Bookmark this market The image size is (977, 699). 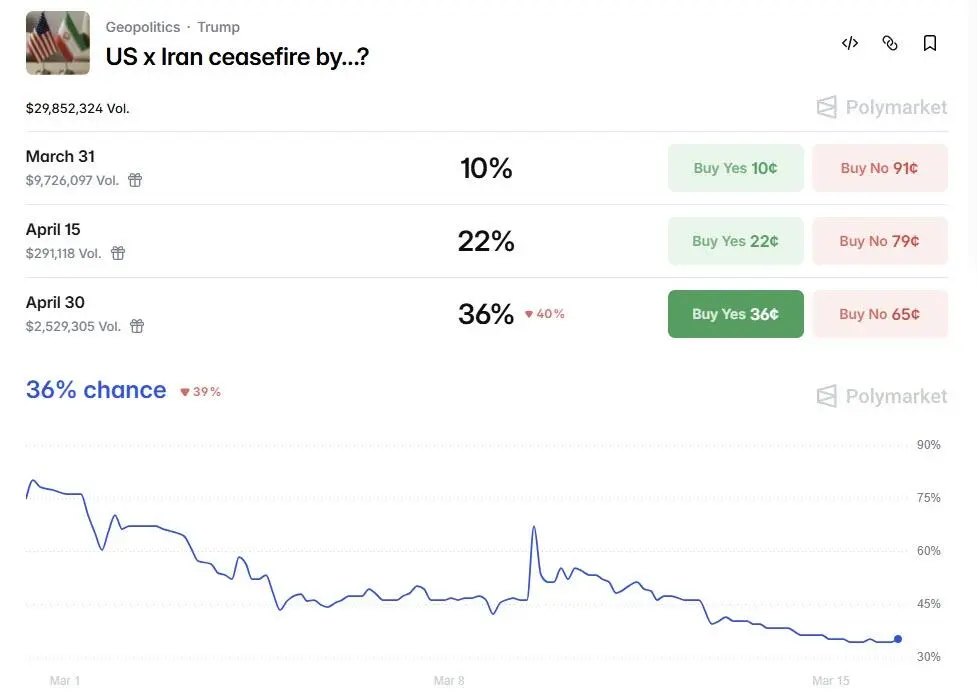click(x=930, y=43)
